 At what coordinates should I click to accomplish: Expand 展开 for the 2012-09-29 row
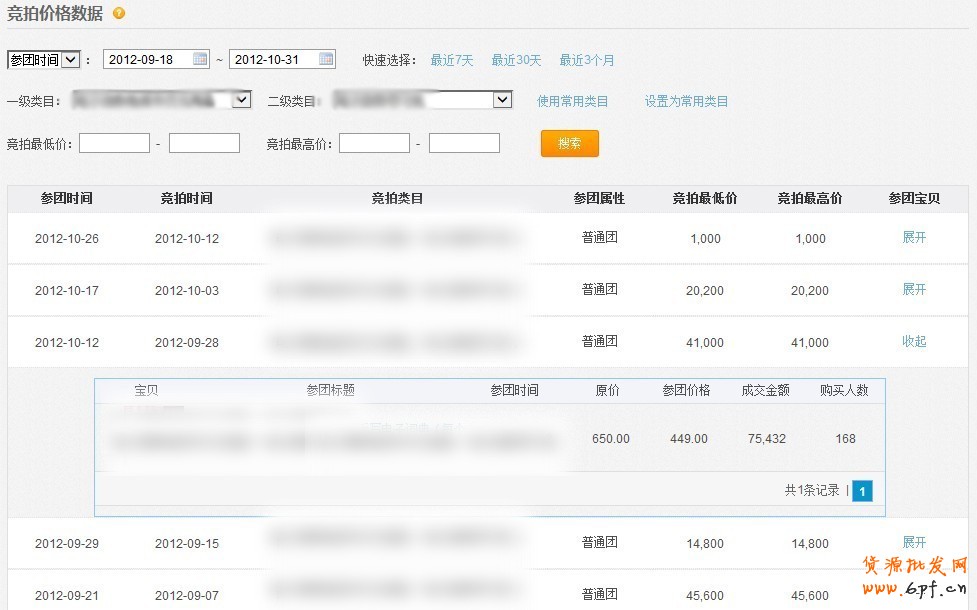pos(914,543)
